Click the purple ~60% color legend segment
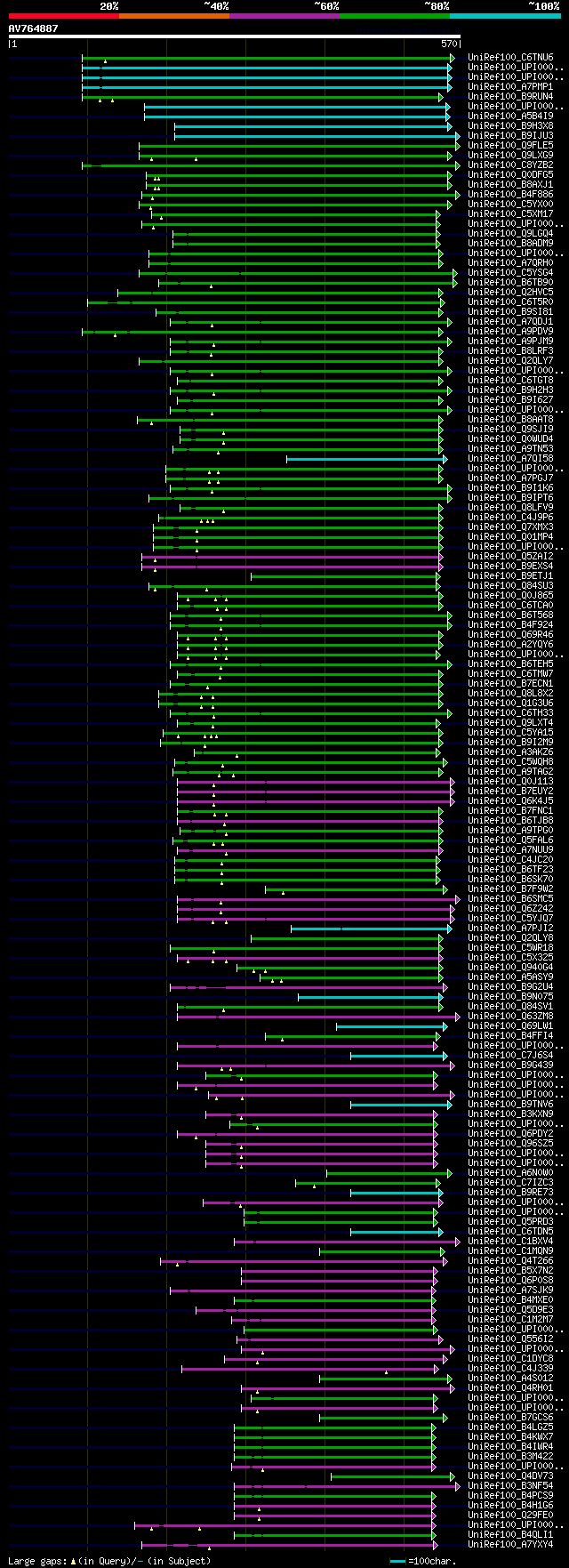 click(284, 15)
